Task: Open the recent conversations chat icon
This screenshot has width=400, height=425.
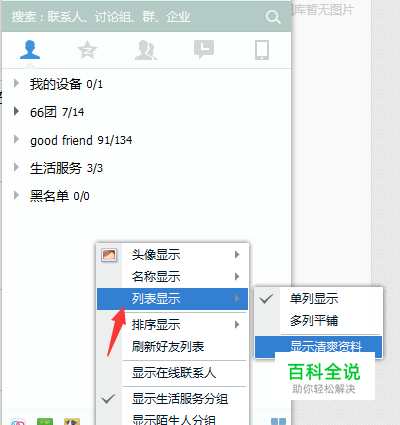Action: point(204,49)
